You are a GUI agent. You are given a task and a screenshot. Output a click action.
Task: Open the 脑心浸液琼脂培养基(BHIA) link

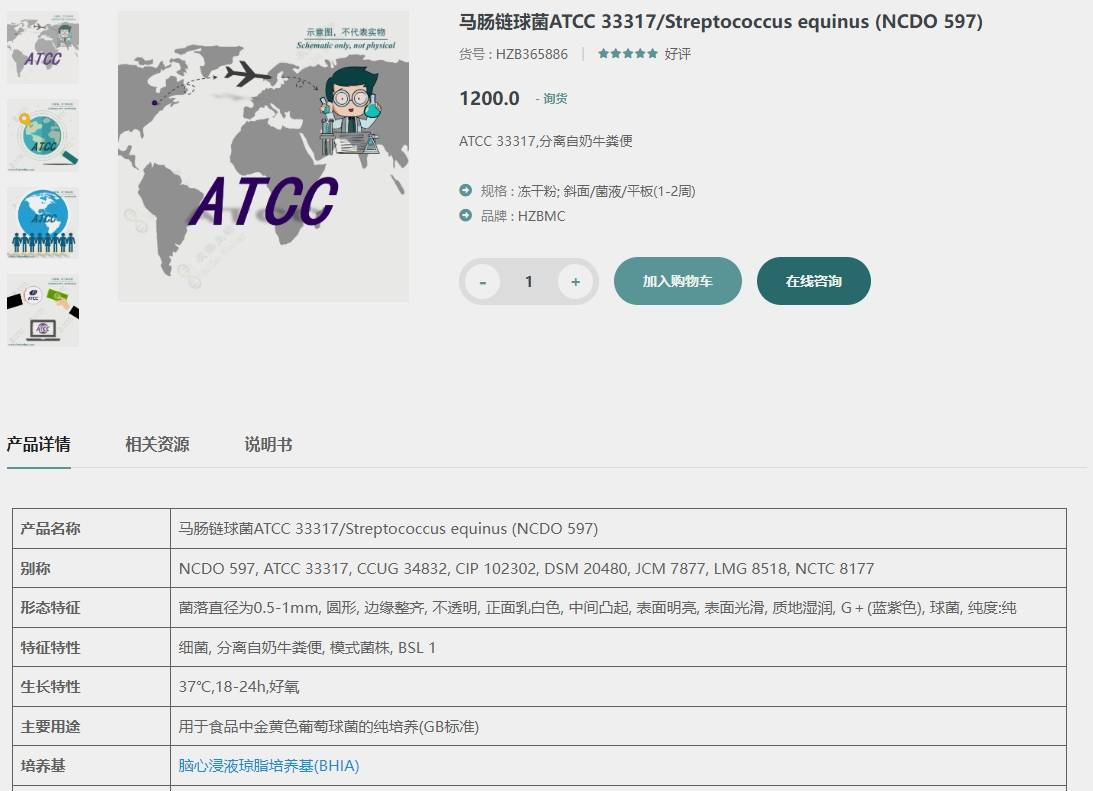268,766
